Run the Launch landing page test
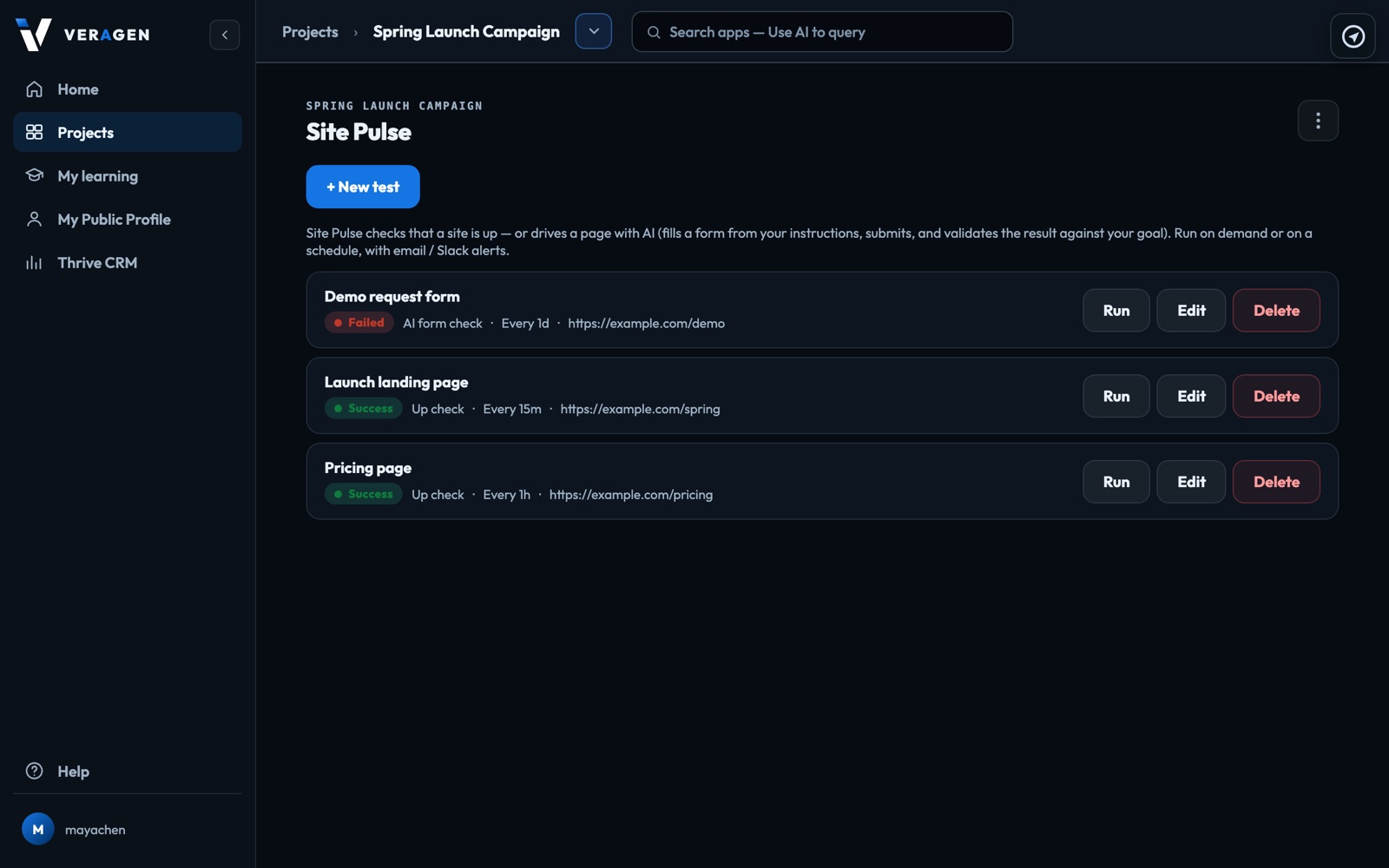Image resolution: width=1389 pixels, height=868 pixels. (x=1116, y=396)
